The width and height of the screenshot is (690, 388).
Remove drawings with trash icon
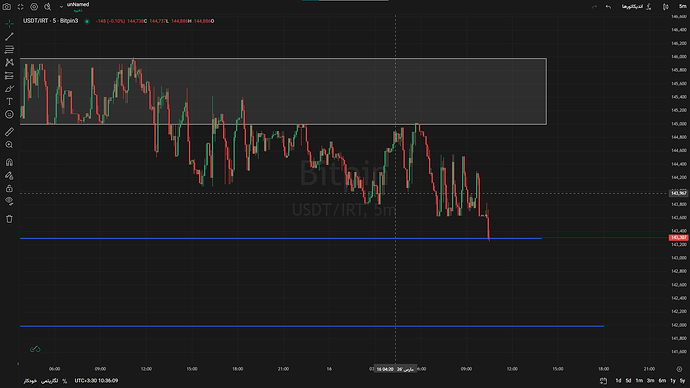coord(9,219)
